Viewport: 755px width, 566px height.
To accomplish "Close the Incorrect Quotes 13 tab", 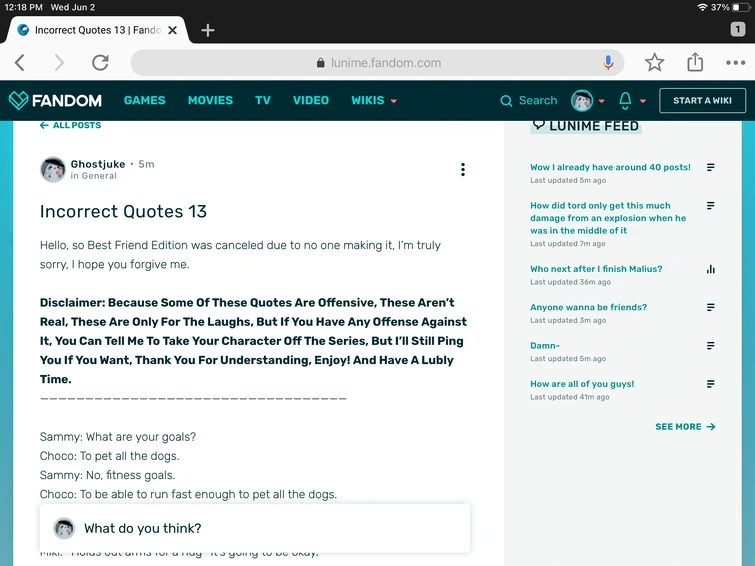I will pyautogui.click(x=172, y=30).
